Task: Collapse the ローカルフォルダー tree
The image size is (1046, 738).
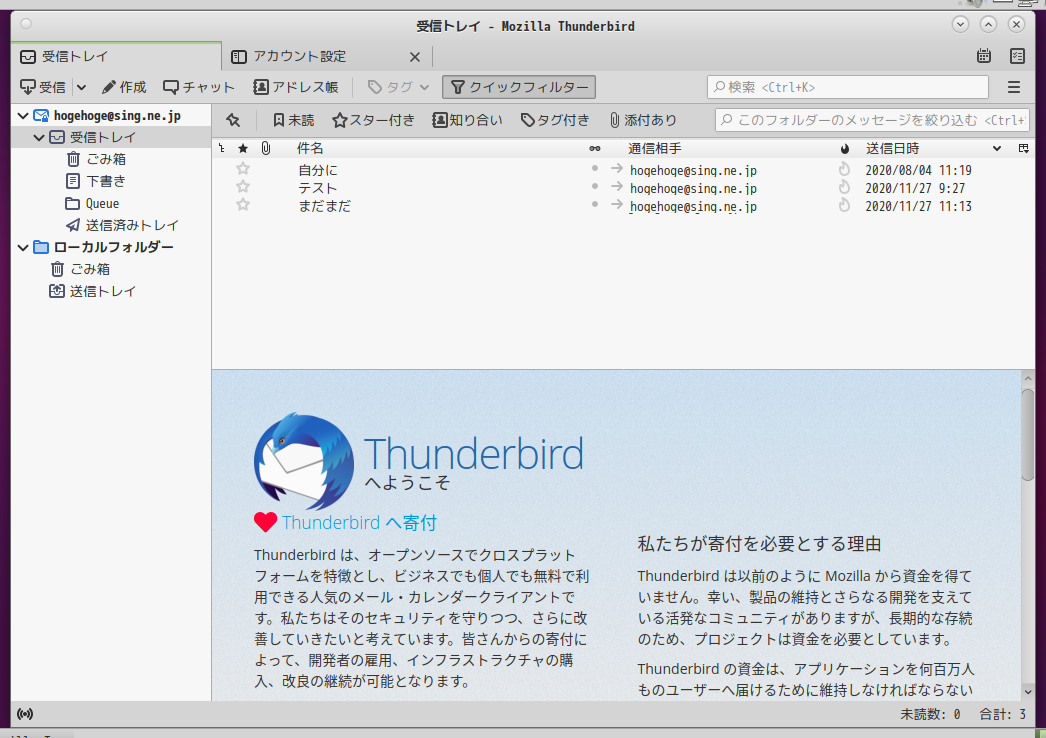Action: pos(23,248)
